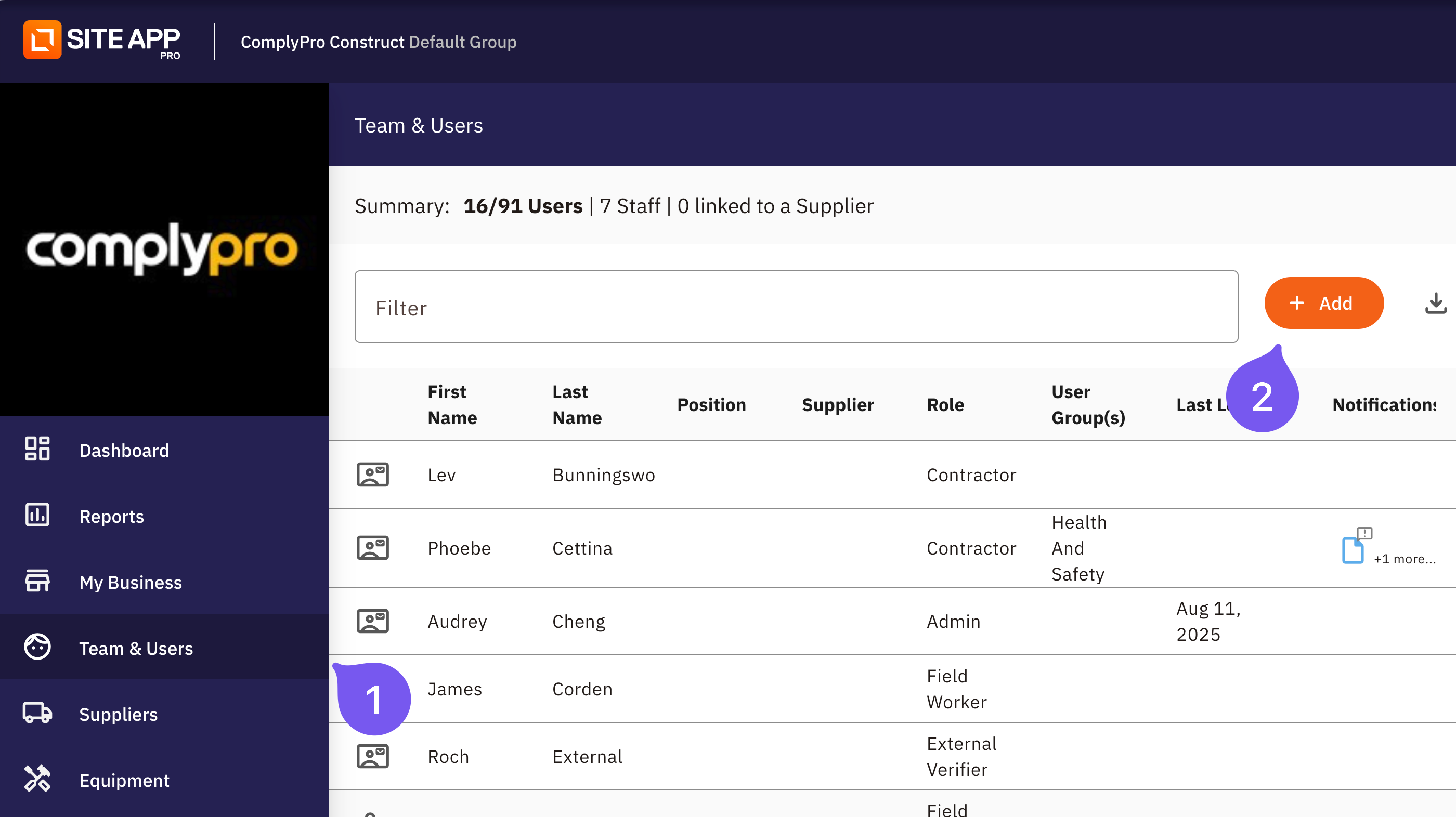
Task: Open Phoebe Cettina's contact card icon
Action: tap(372, 547)
